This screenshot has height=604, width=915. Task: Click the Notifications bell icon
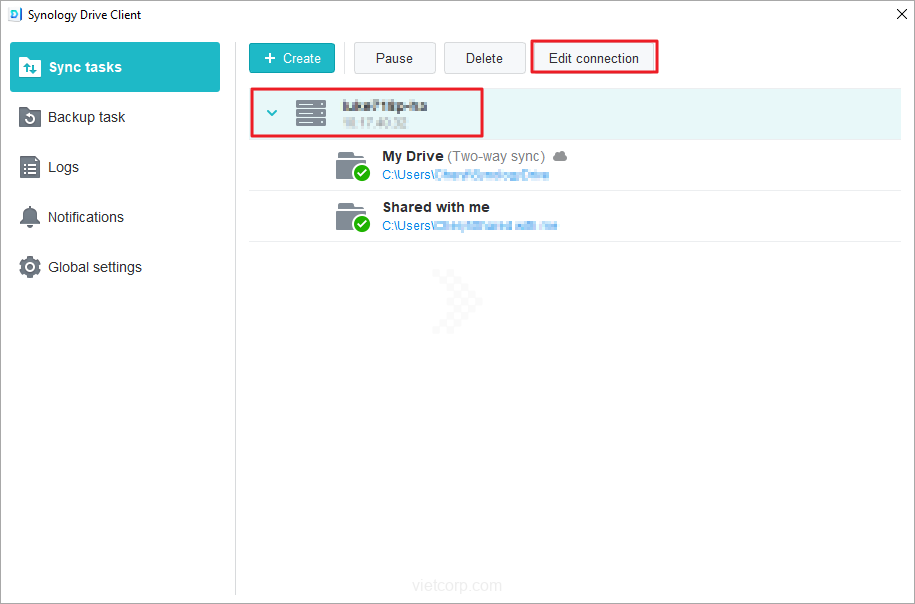point(30,217)
